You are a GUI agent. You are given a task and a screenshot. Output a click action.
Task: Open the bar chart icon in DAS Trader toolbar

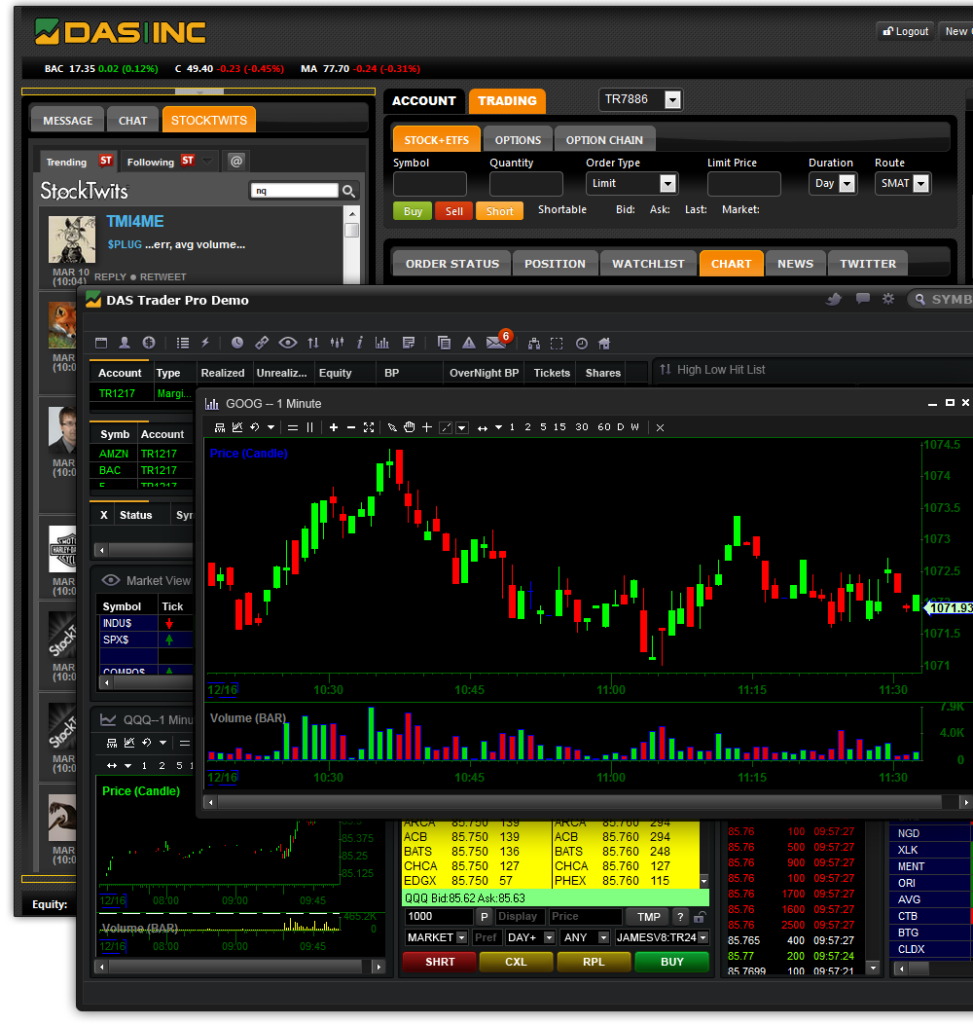click(x=382, y=343)
